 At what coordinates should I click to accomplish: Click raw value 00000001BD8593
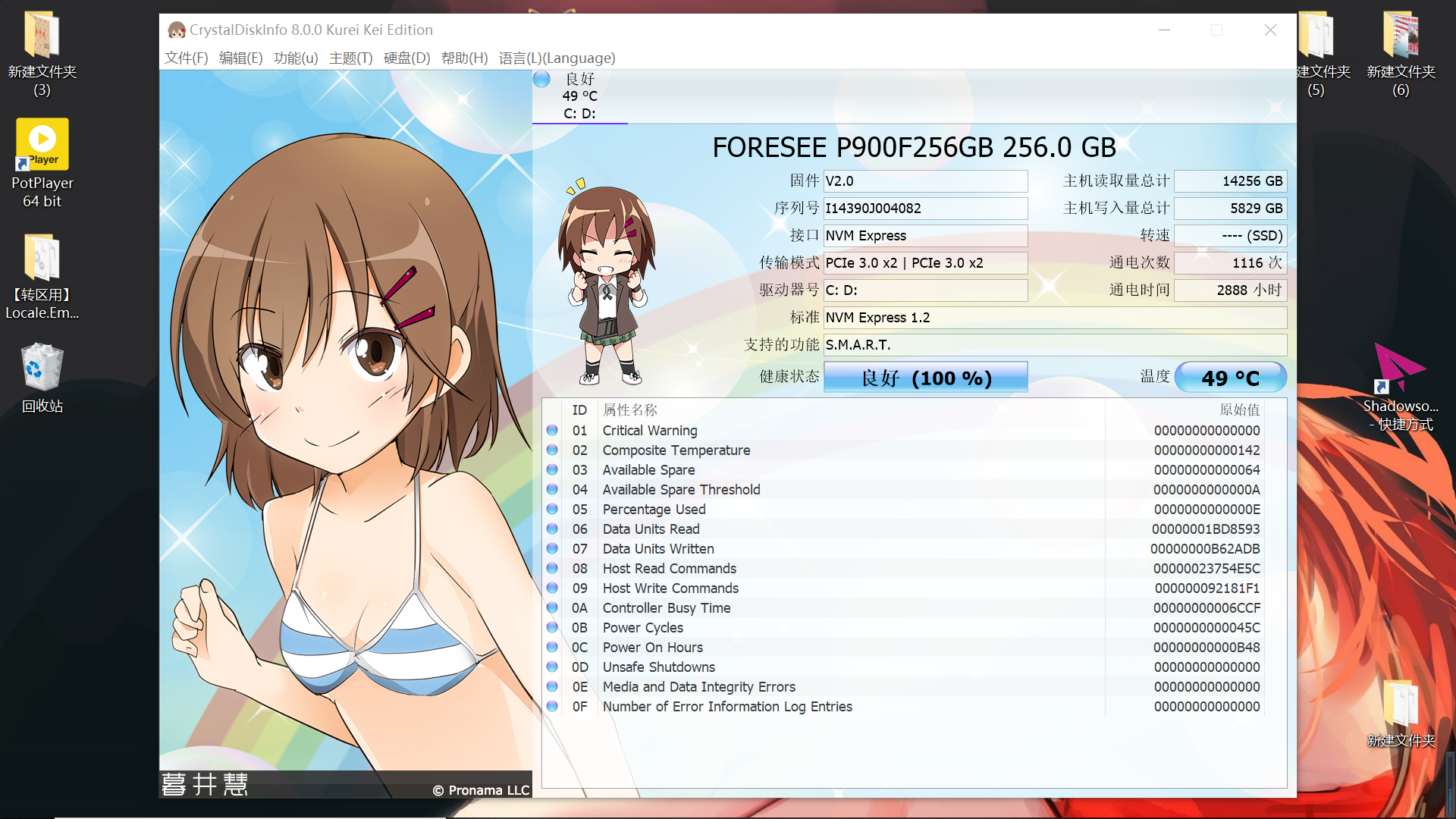[x=1206, y=529]
